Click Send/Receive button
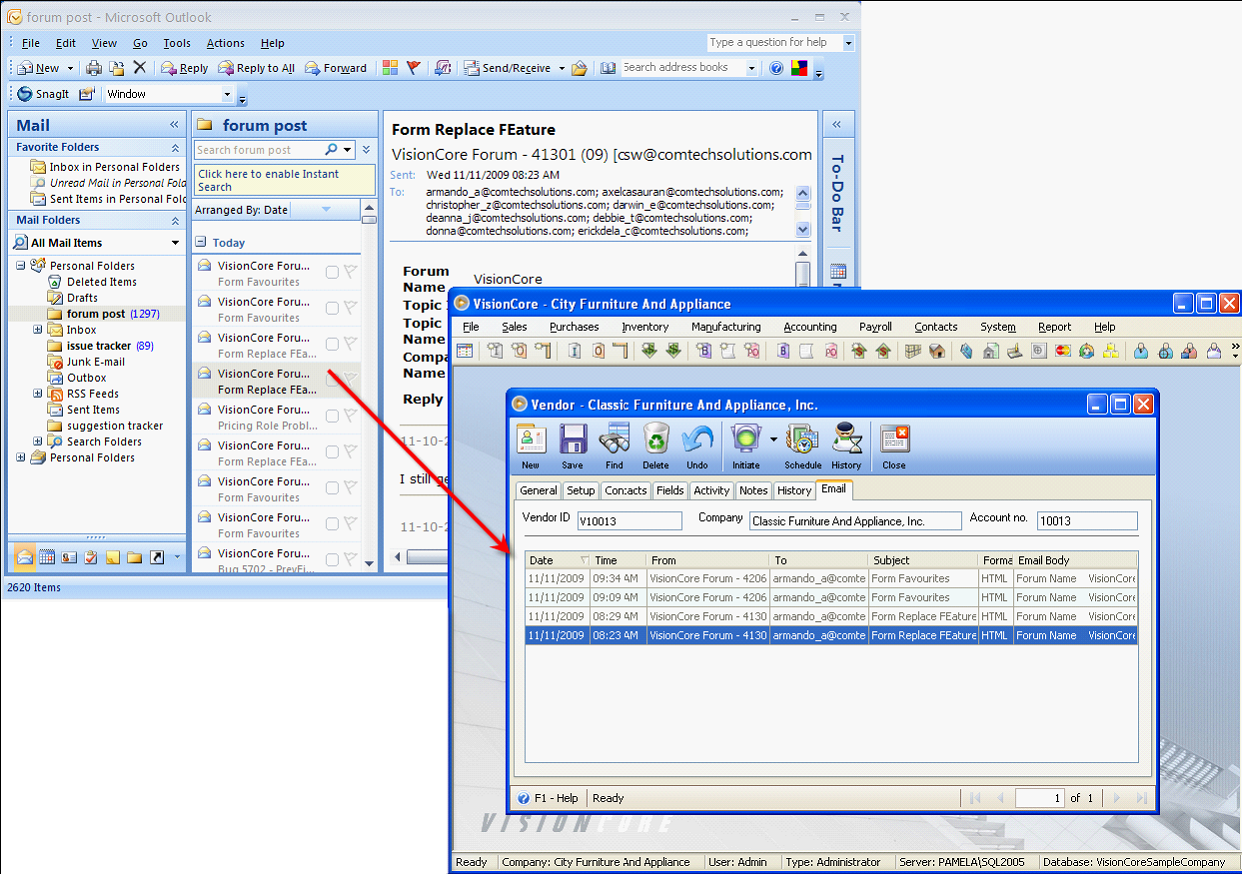 (x=507, y=68)
